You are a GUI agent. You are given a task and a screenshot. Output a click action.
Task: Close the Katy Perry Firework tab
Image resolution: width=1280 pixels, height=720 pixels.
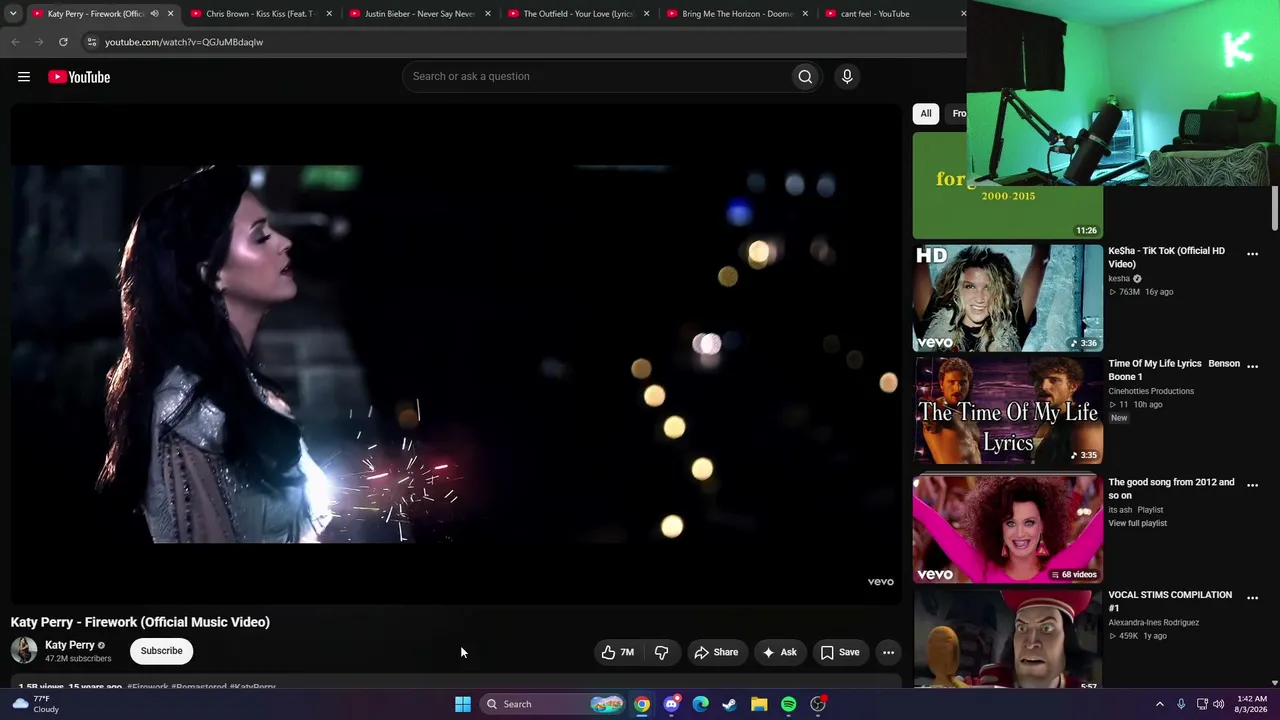pos(170,14)
